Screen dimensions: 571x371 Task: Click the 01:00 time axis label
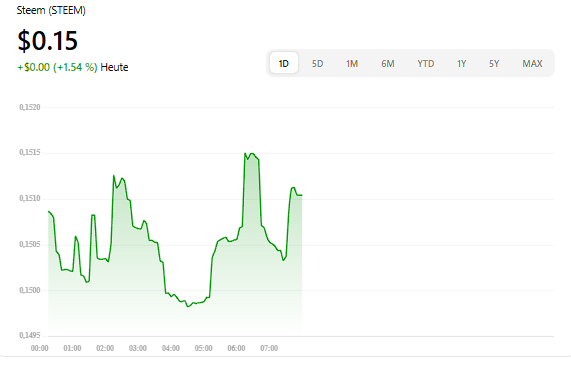click(72, 348)
